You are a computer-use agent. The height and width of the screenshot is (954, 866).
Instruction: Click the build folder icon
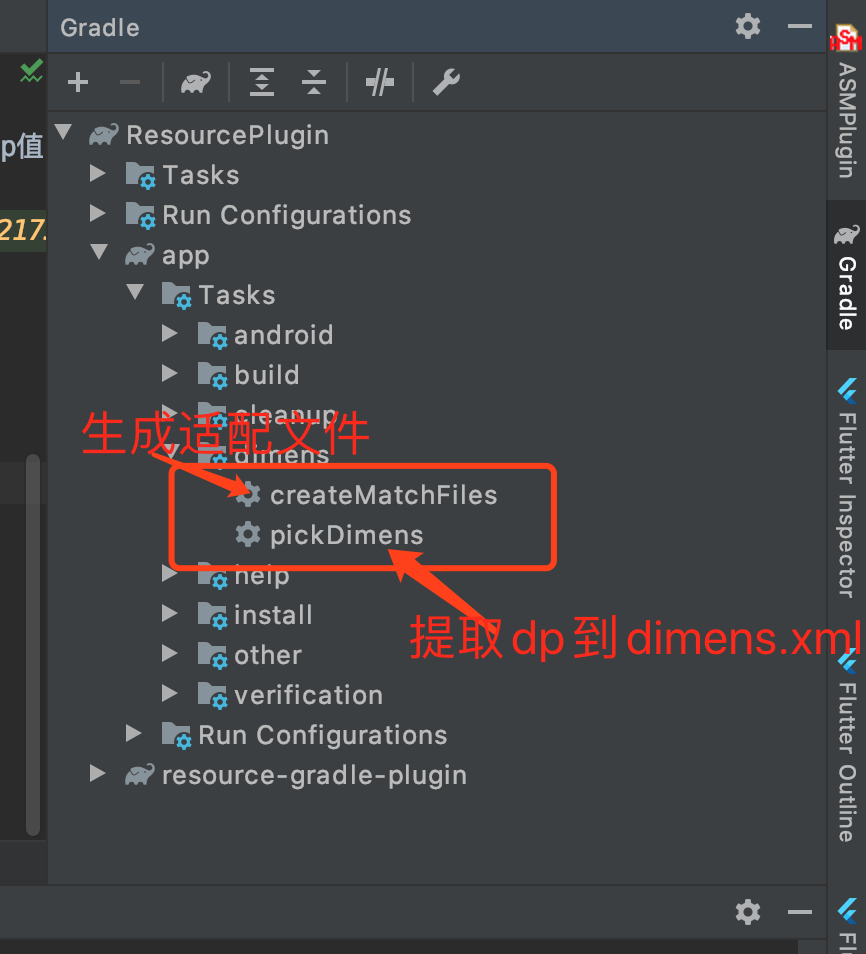pos(212,375)
